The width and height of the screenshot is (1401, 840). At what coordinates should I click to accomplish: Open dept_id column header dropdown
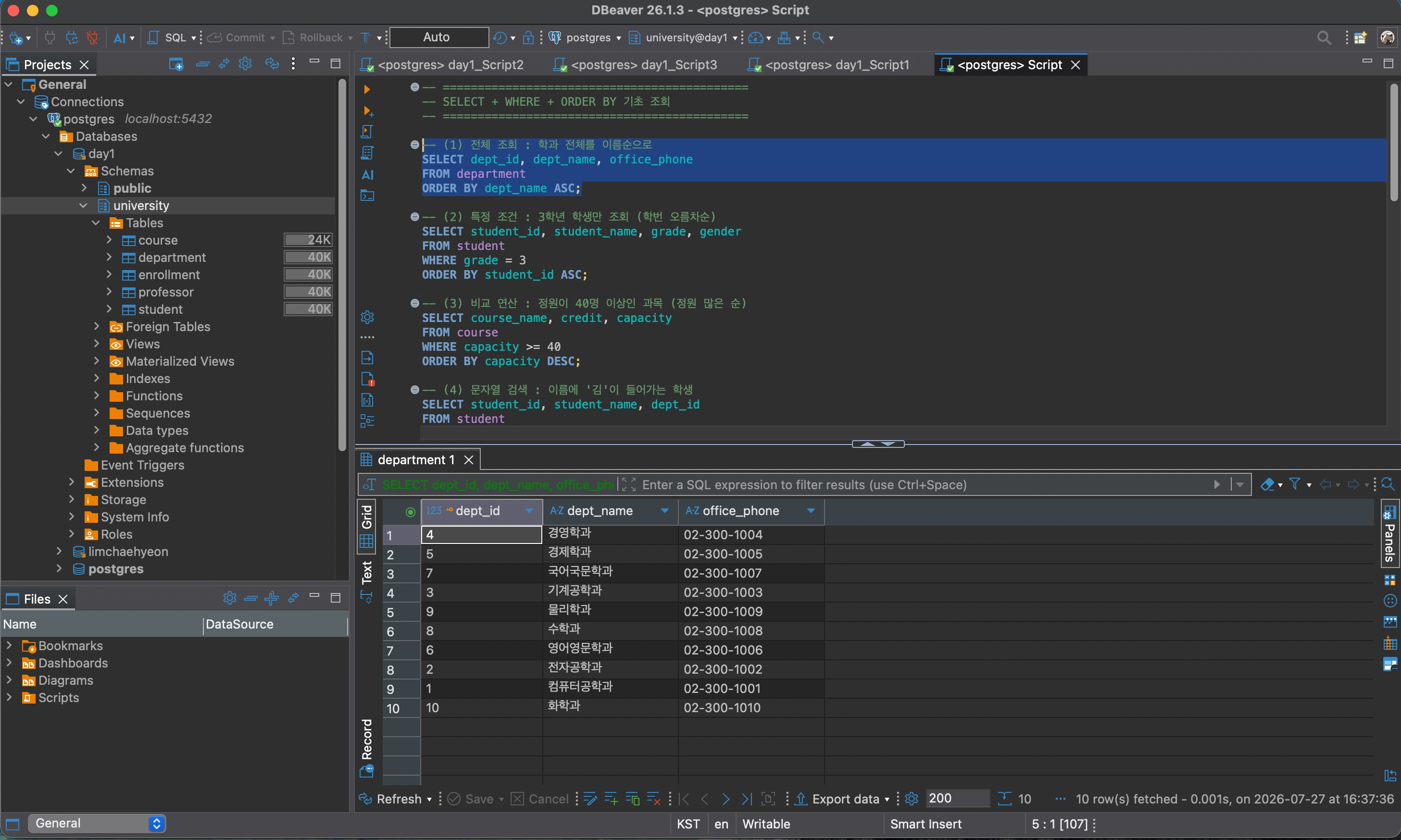point(529,510)
